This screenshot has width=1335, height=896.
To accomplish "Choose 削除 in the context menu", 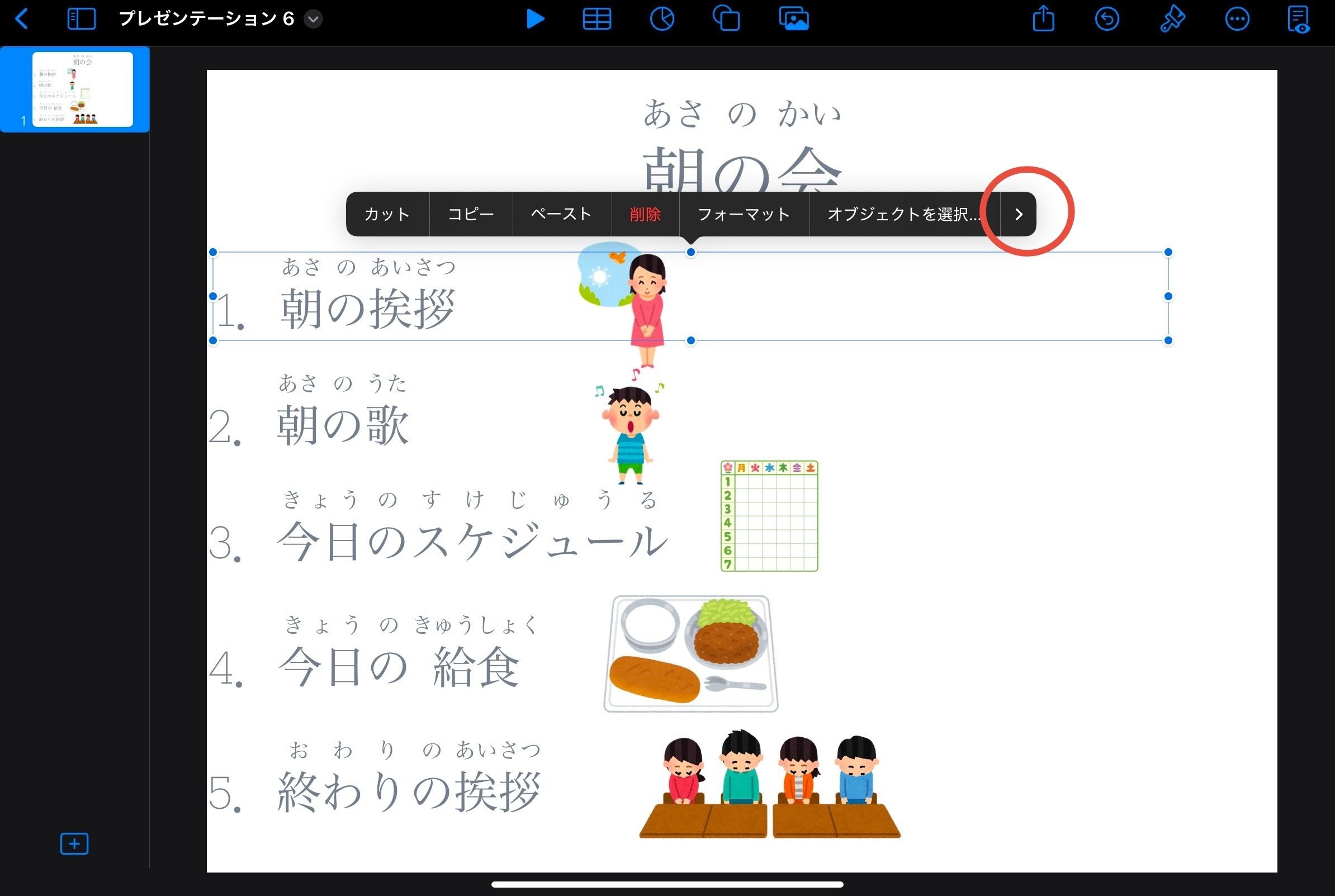I will (645, 214).
